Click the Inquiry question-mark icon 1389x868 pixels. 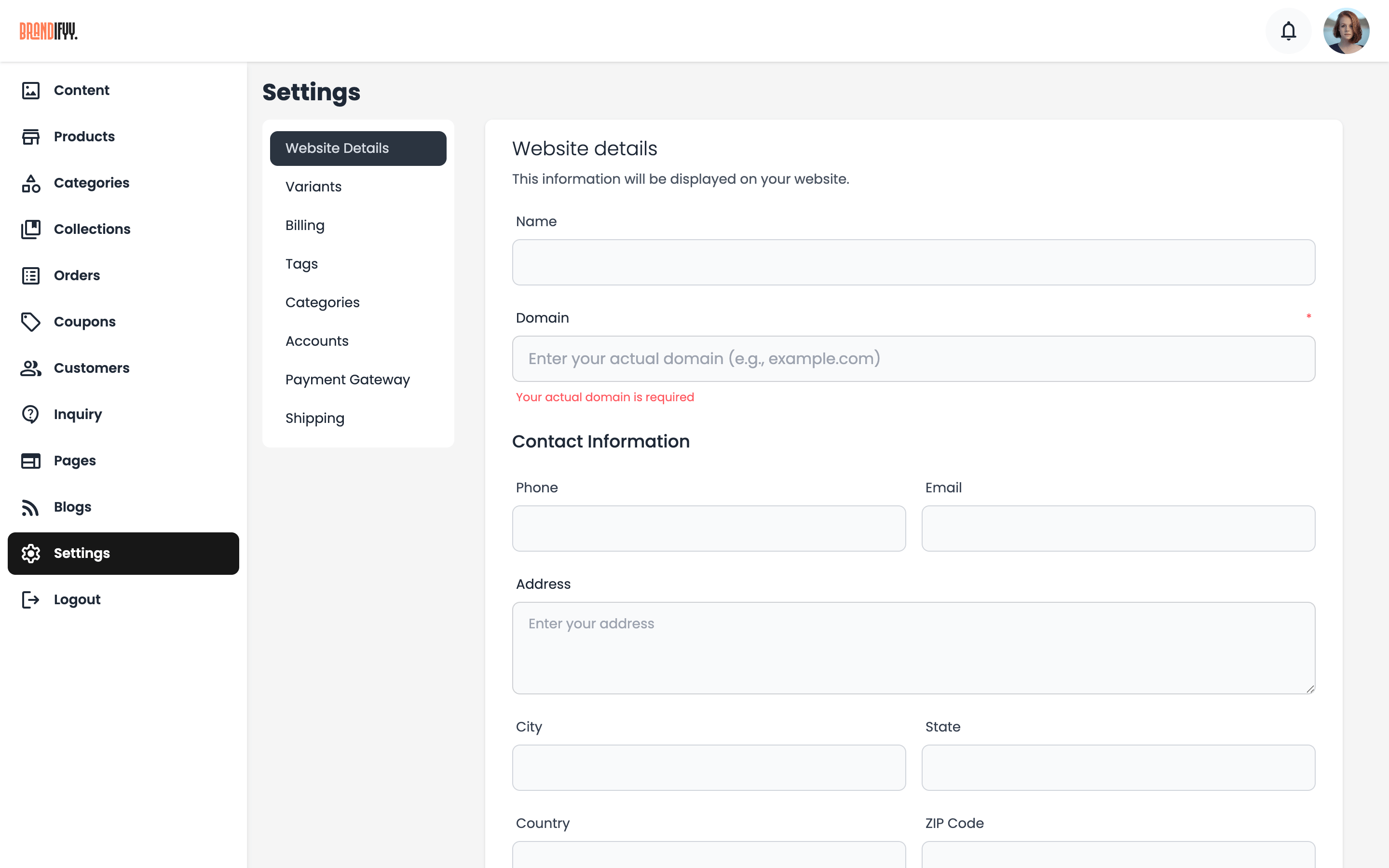pos(30,414)
